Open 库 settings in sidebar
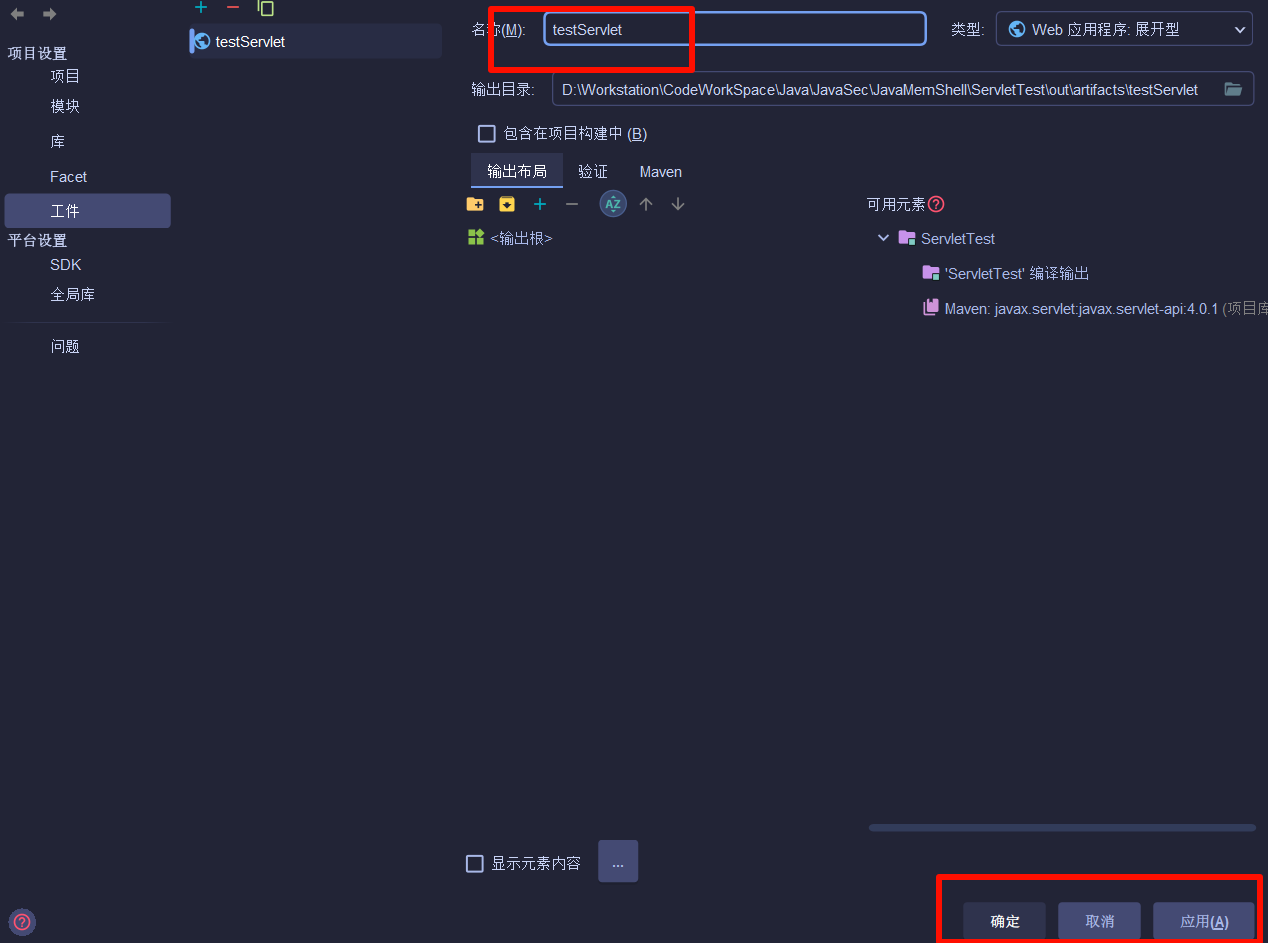This screenshot has height=943, width=1268. (x=58, y=141)
